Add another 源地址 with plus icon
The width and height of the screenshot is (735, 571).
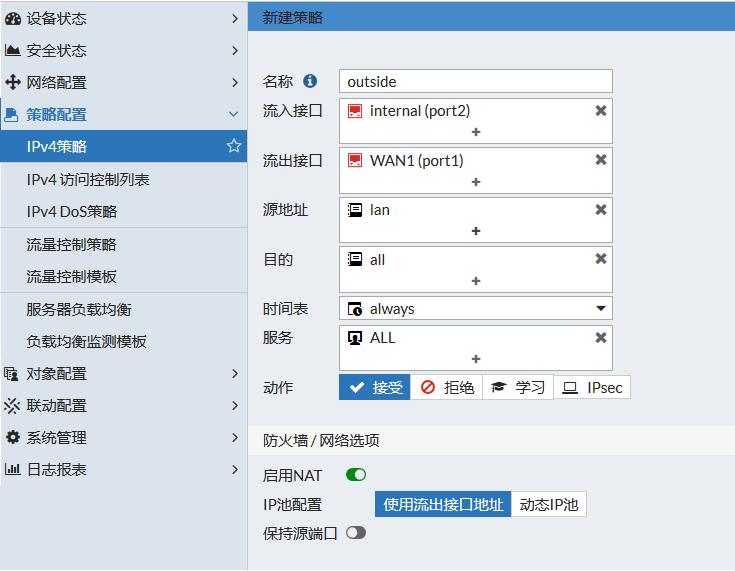tap(476, 231)
